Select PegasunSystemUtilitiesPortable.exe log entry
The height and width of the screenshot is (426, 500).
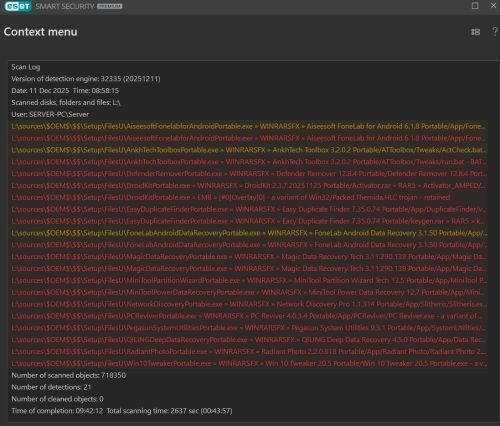pyautogui.click(x=248, y=328)
